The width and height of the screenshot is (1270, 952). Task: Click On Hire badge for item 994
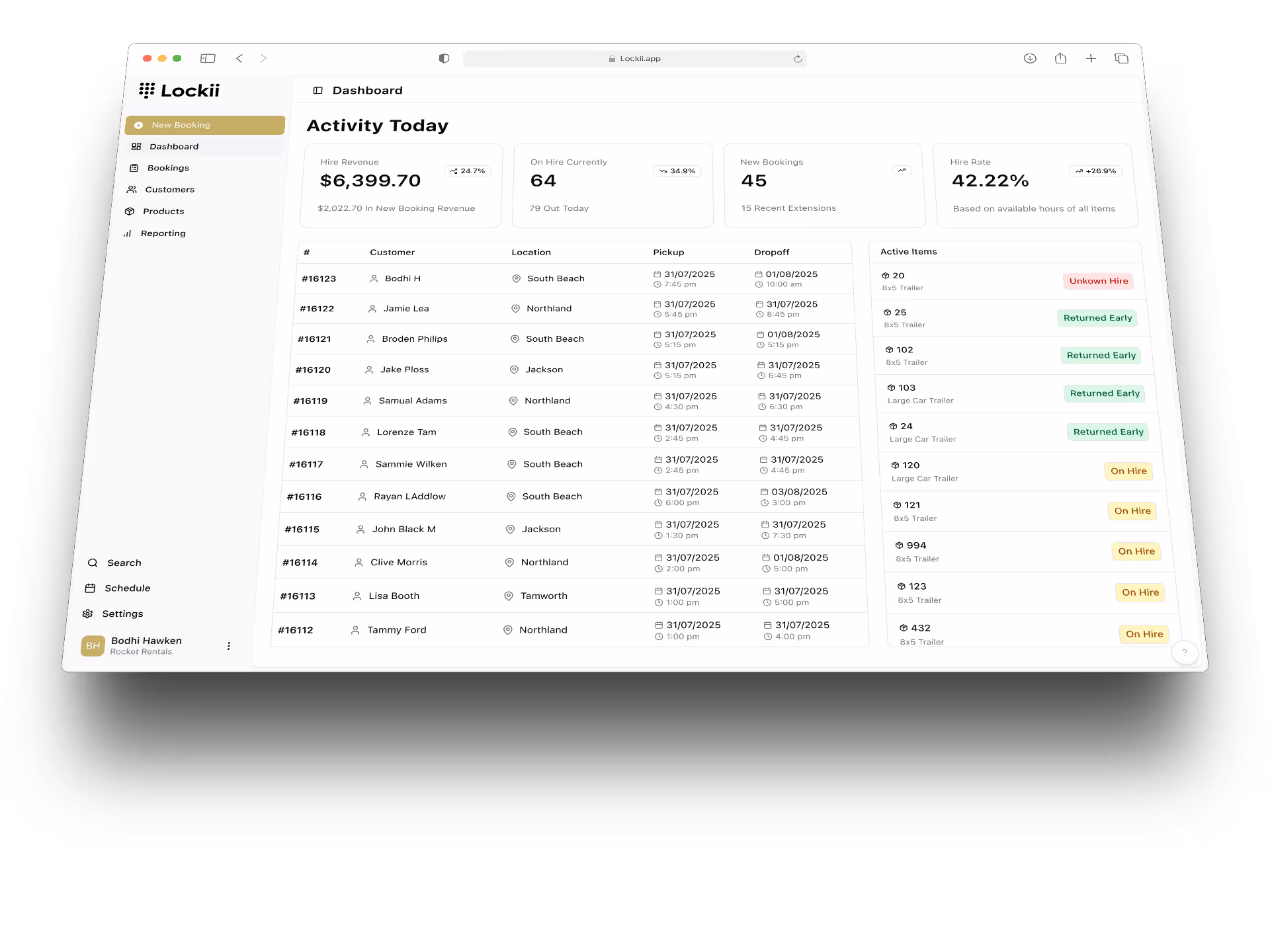click(x=1136, y=551)
